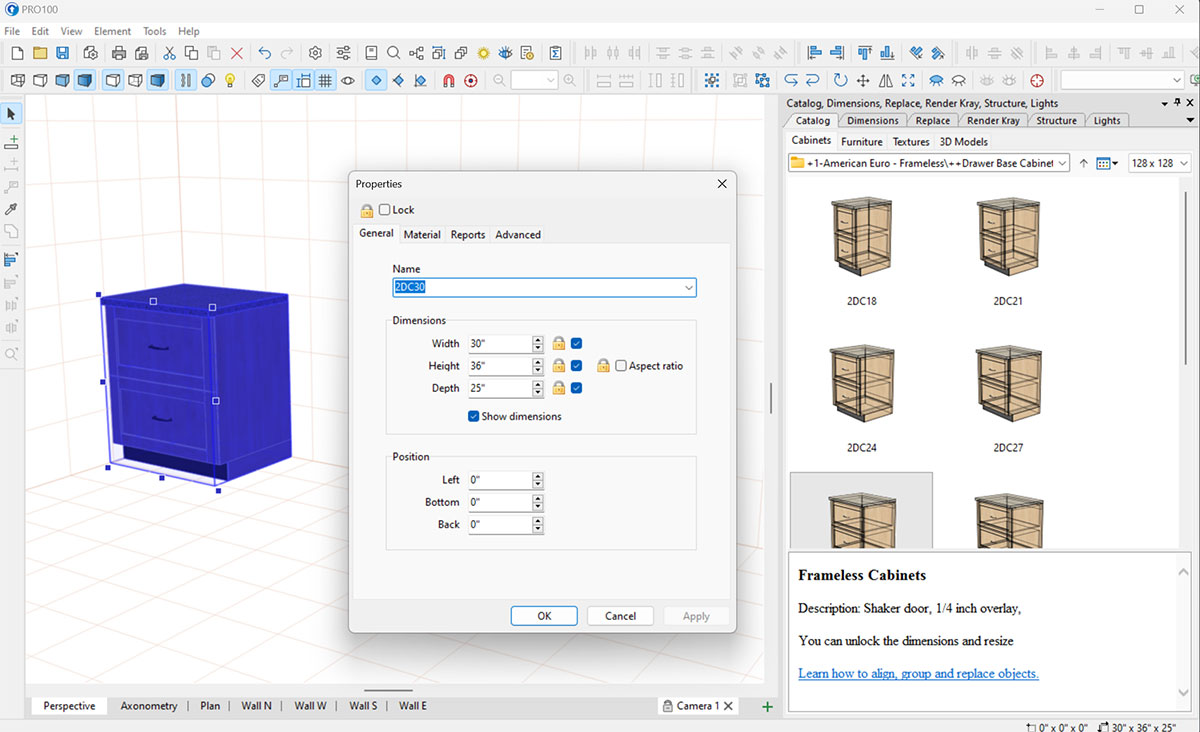Screen dimensions: 1200x732
Task: Open the Furniture catalog tab
Action: coord(862,142)
